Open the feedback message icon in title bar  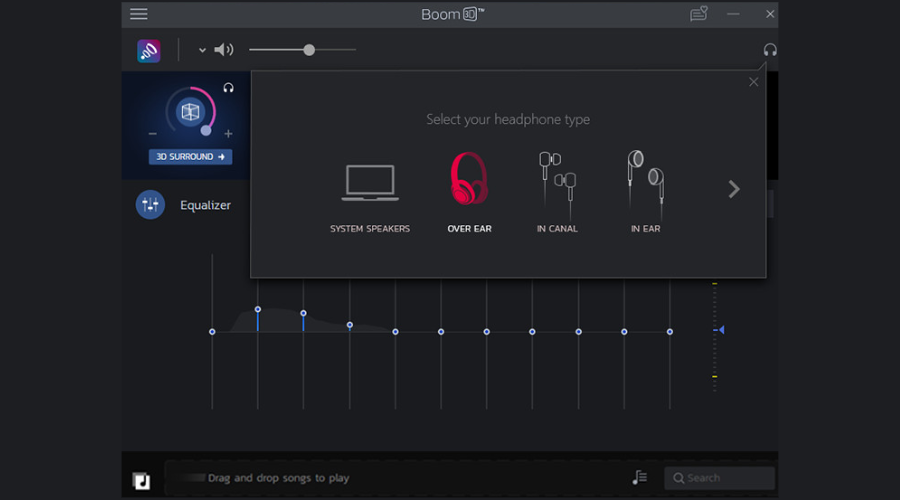699,13
